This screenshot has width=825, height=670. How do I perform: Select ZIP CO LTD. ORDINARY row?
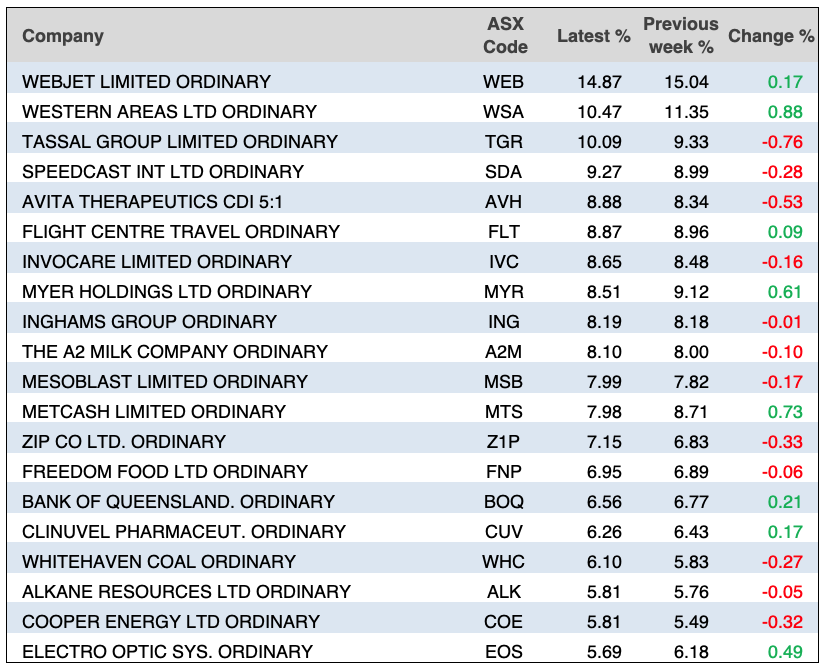124,441
